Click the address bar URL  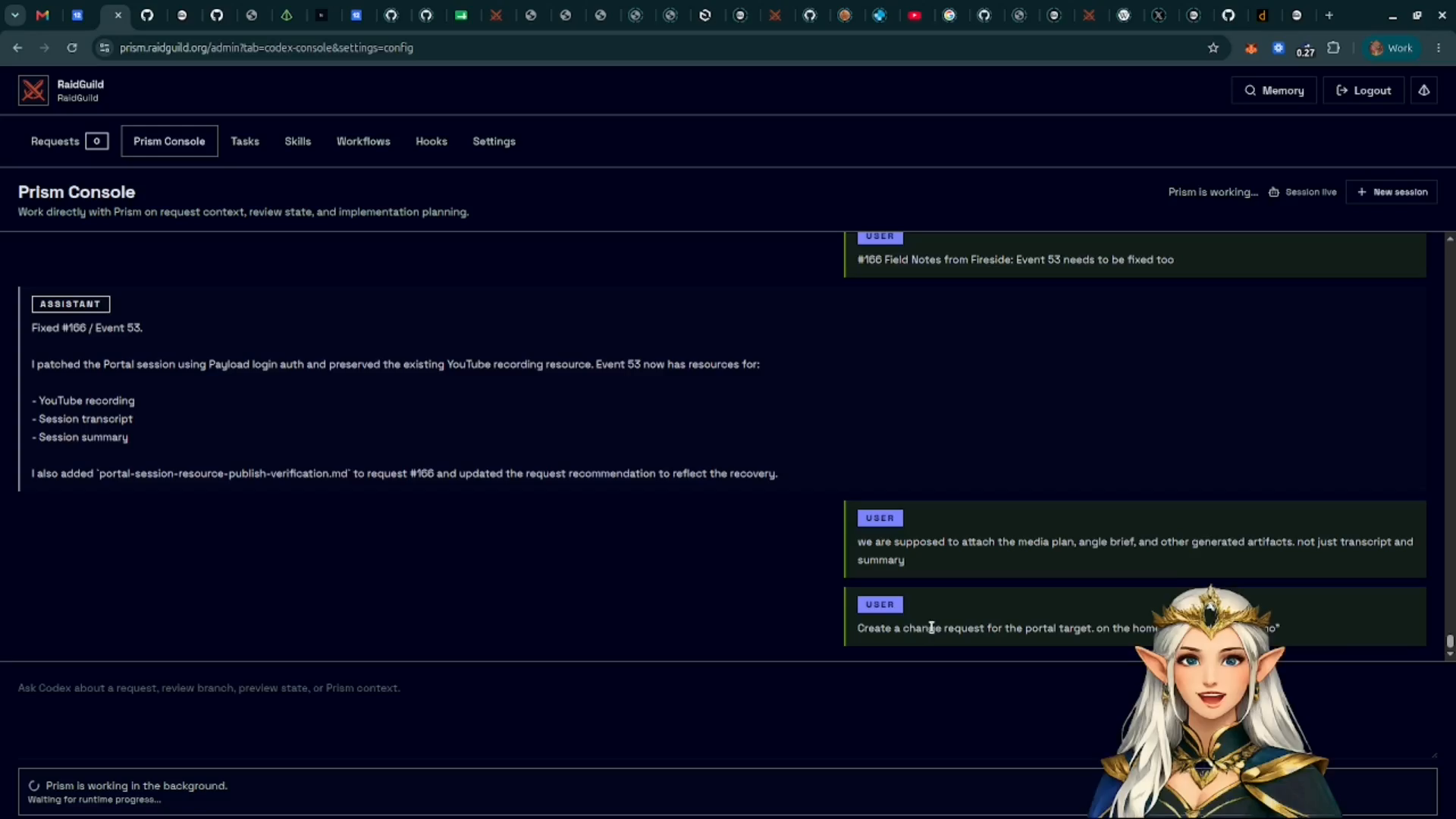(x=266, y=48)
